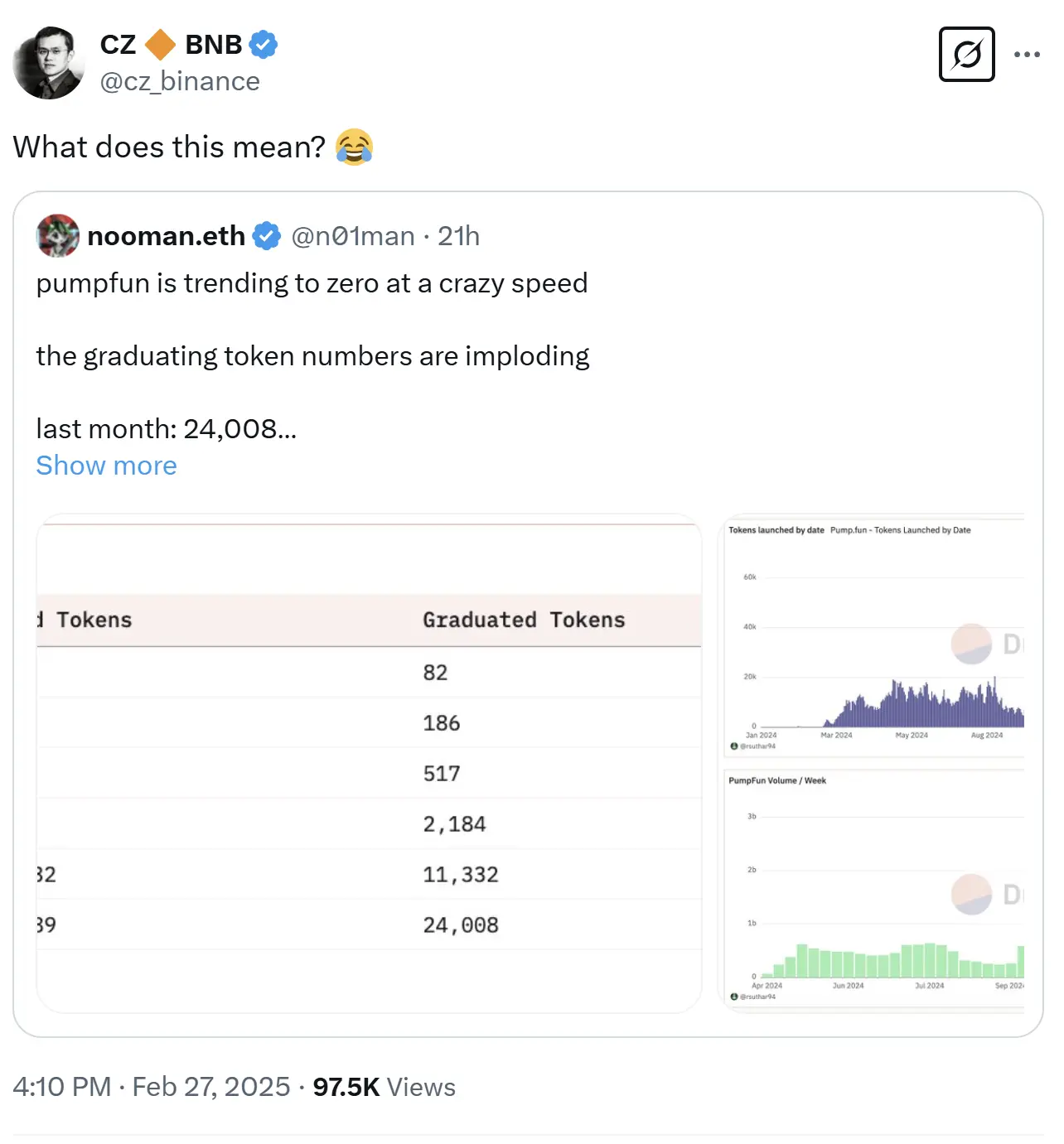Open the Graduated Tokens table image

370,764
